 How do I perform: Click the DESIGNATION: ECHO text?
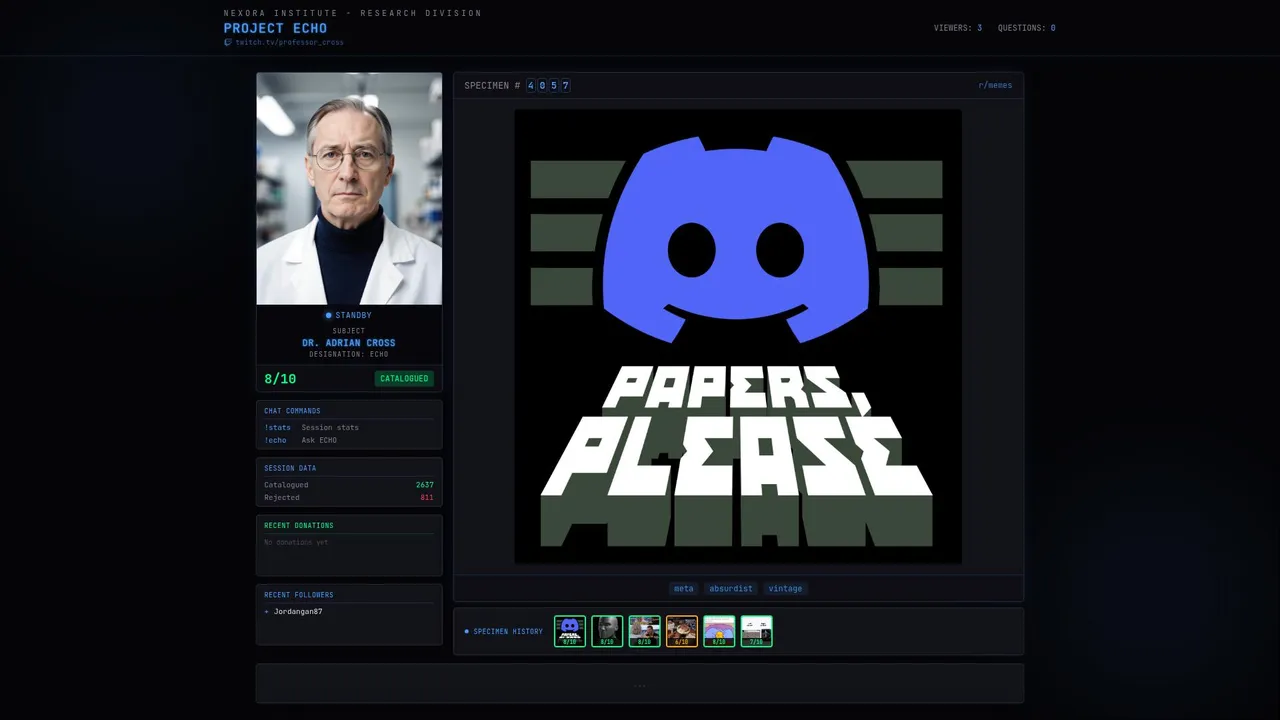click(349, 355)
